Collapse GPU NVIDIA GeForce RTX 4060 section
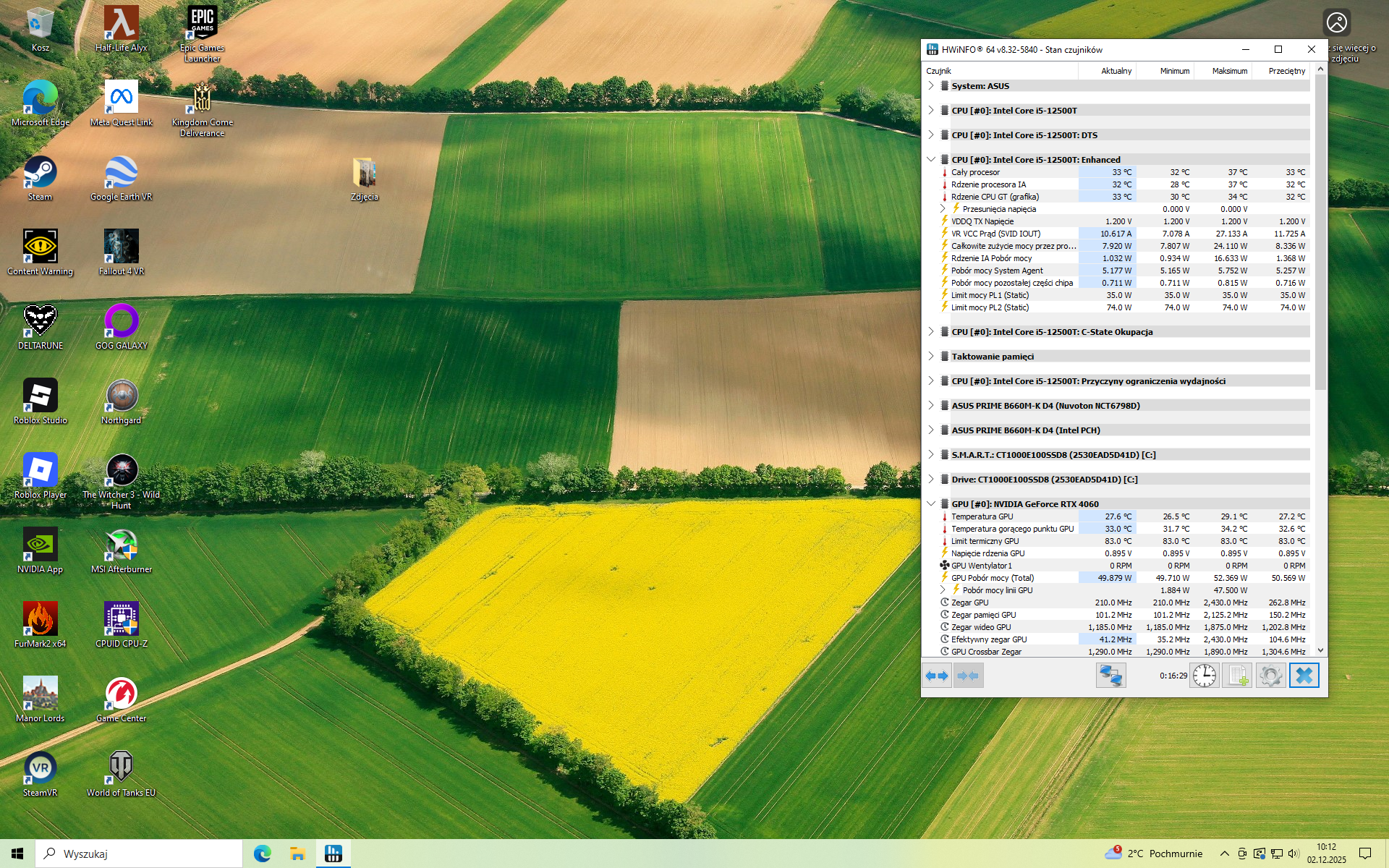Screen dimensions: 1389x868 click(932, 504)
